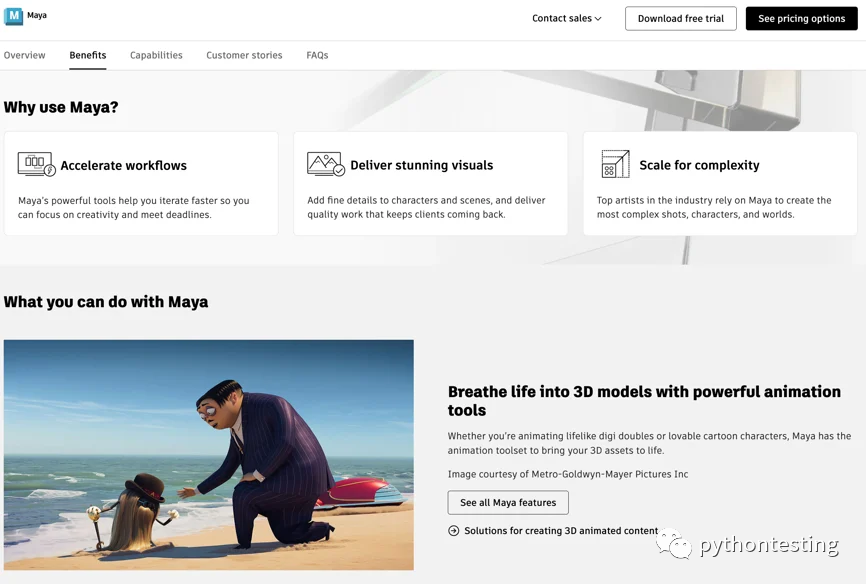Expand the Contact sales dropdown

566,18
